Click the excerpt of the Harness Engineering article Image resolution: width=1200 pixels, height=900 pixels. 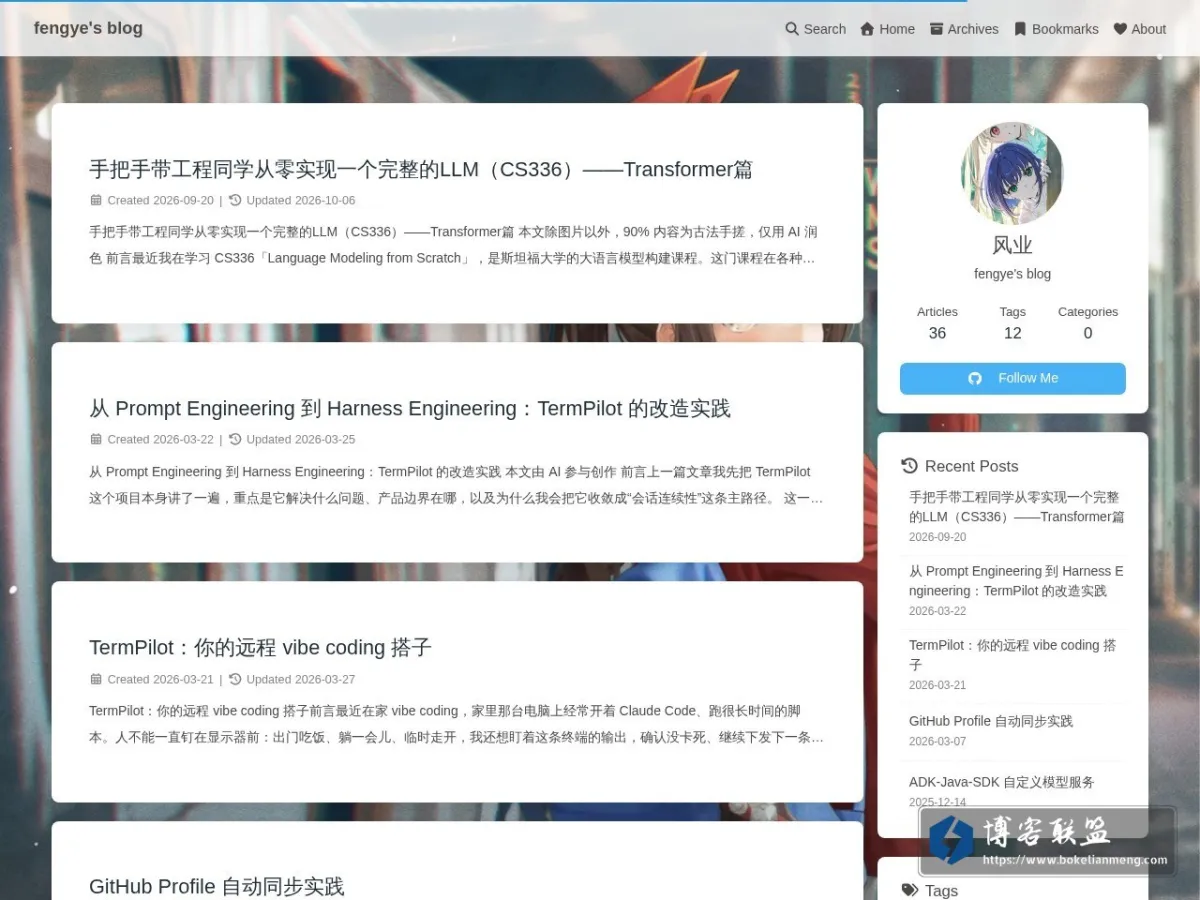coord(456,485)
